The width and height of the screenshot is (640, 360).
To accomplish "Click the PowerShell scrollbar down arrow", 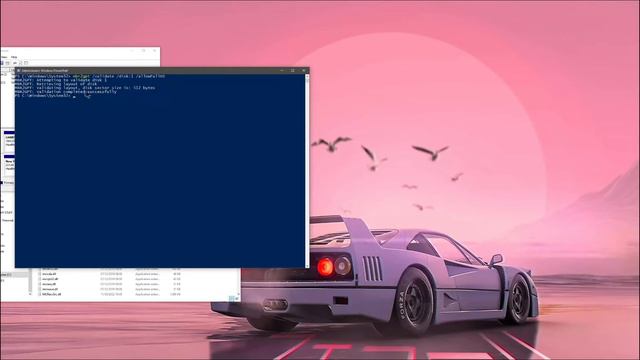I will click(307, 266).
